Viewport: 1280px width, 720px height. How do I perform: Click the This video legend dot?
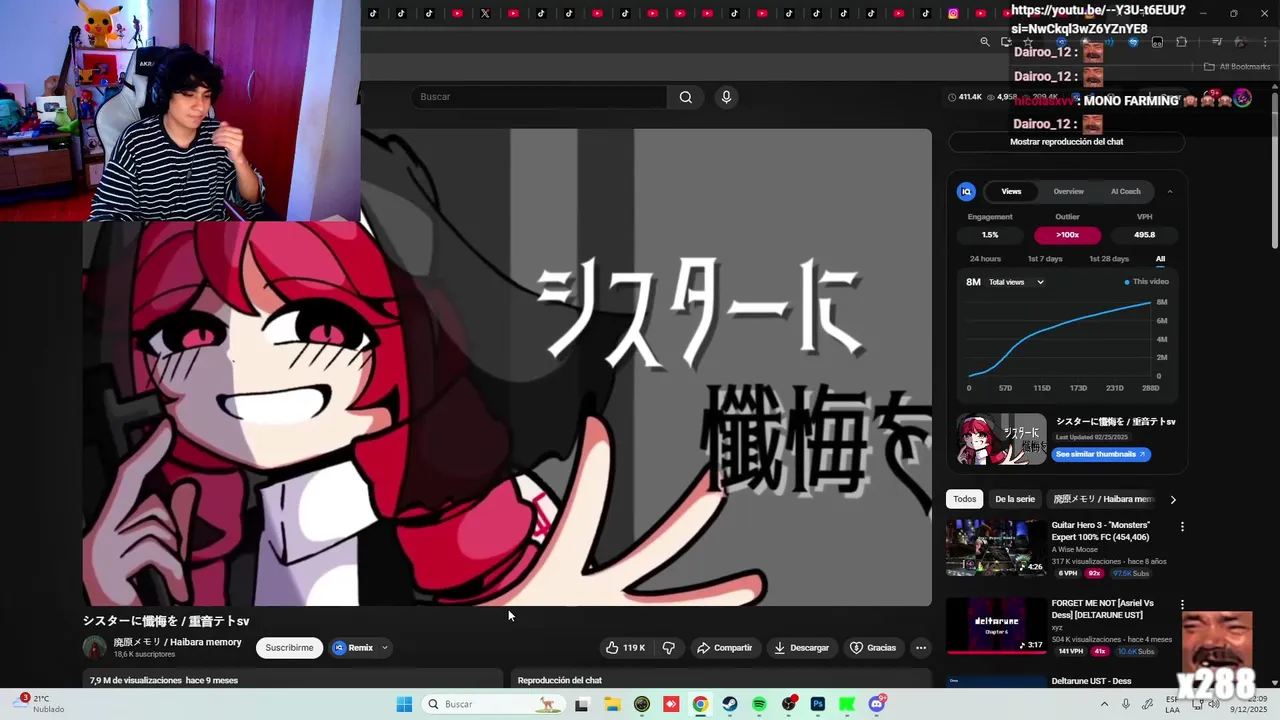coord(1127,282)
